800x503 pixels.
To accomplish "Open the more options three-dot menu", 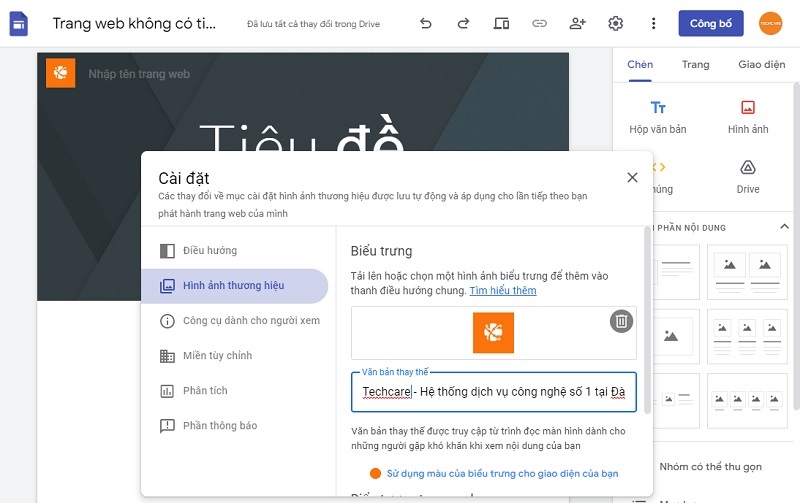I will [x=654, y=23].
